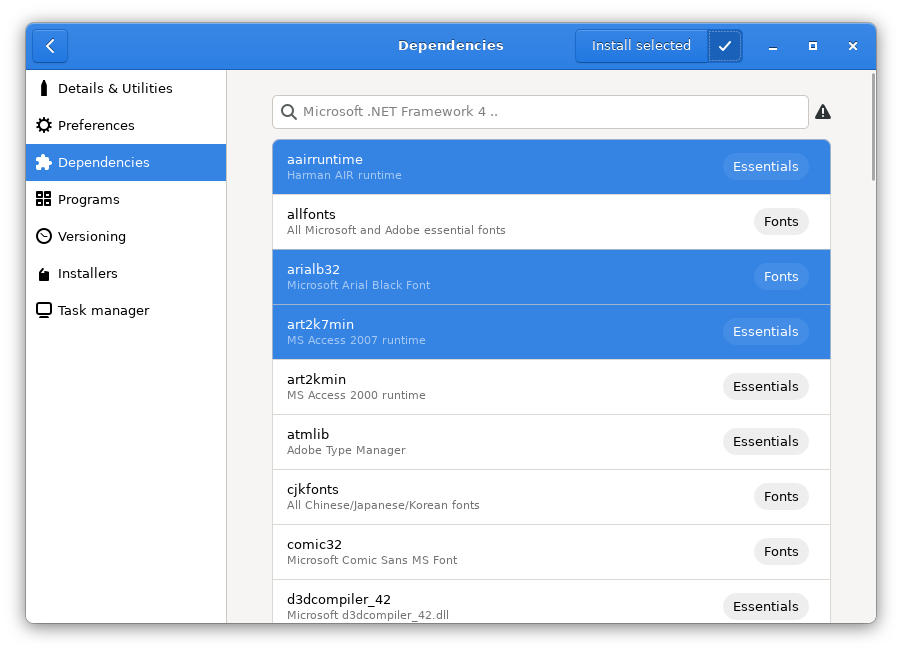Minimize the Dependencies window

(773, 46)
